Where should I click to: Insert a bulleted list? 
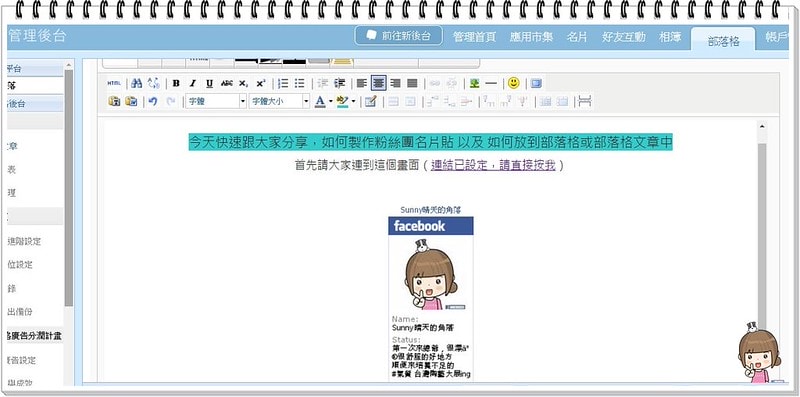(299, 83)
